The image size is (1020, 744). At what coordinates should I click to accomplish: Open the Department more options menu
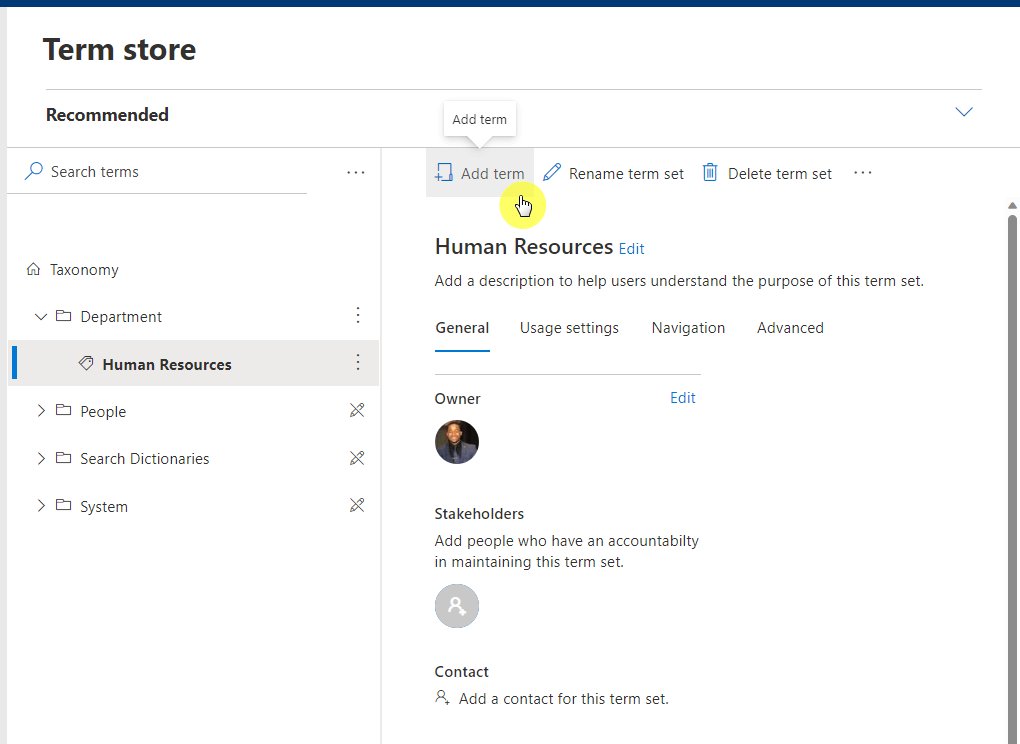pos(358,315)
